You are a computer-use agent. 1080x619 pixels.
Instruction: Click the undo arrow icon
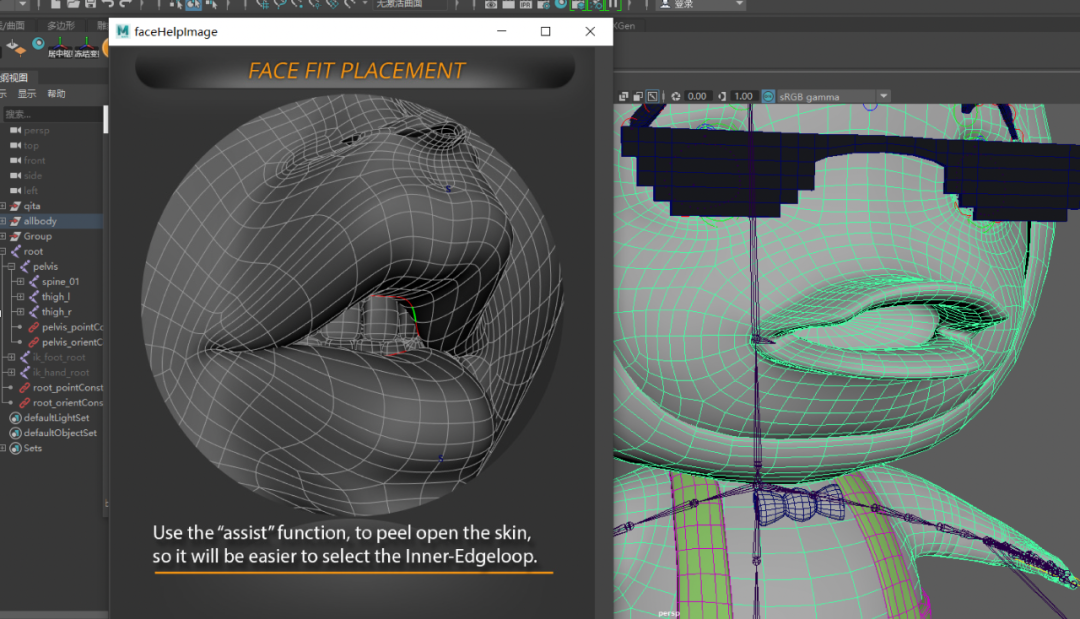(106, 4)
